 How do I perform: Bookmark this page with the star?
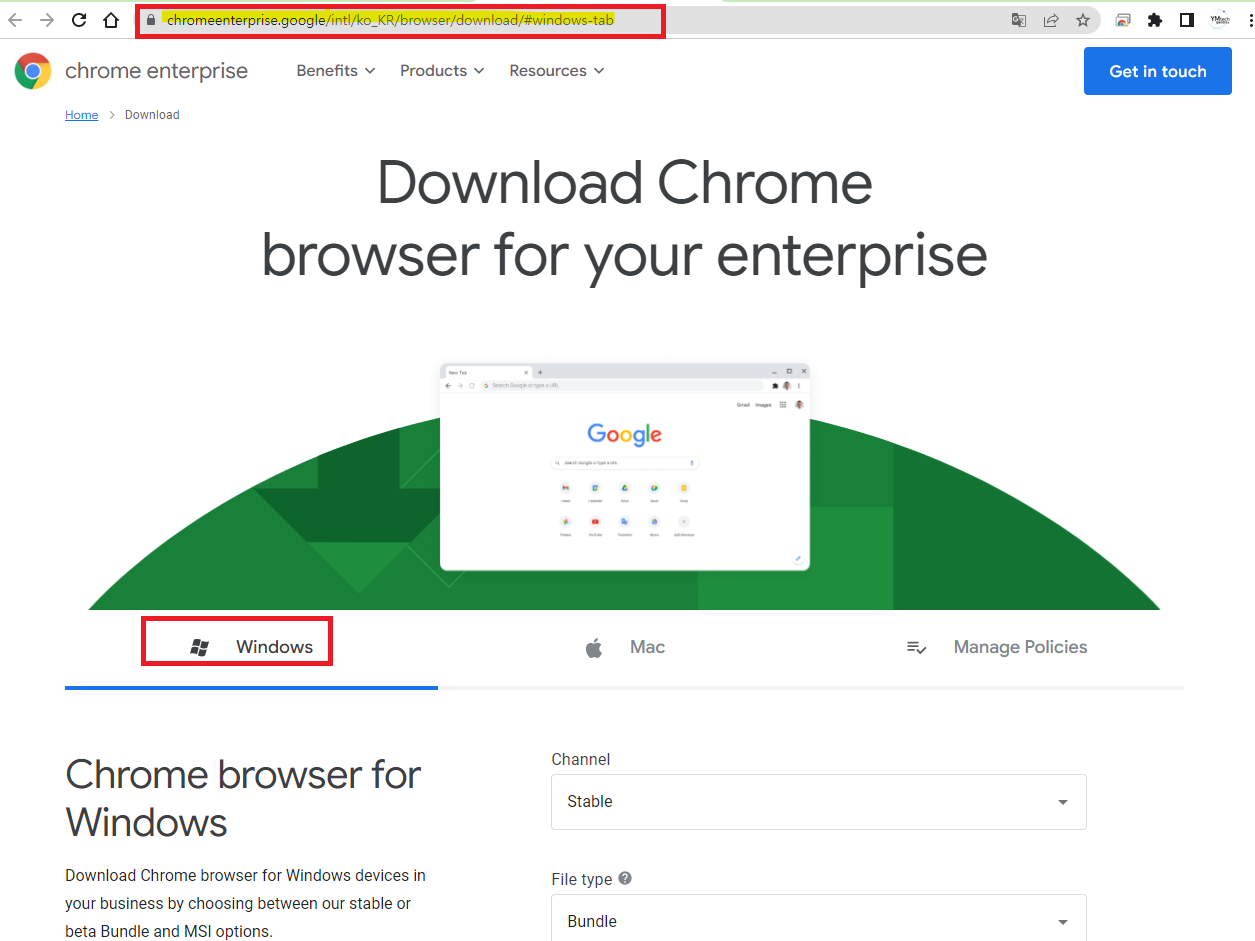pyautogui.click(x=1083, y=20)
